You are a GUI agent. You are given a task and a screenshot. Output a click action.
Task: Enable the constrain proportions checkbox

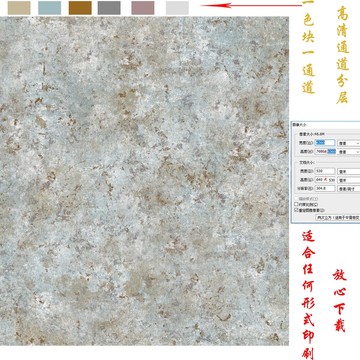pos(296,204)
